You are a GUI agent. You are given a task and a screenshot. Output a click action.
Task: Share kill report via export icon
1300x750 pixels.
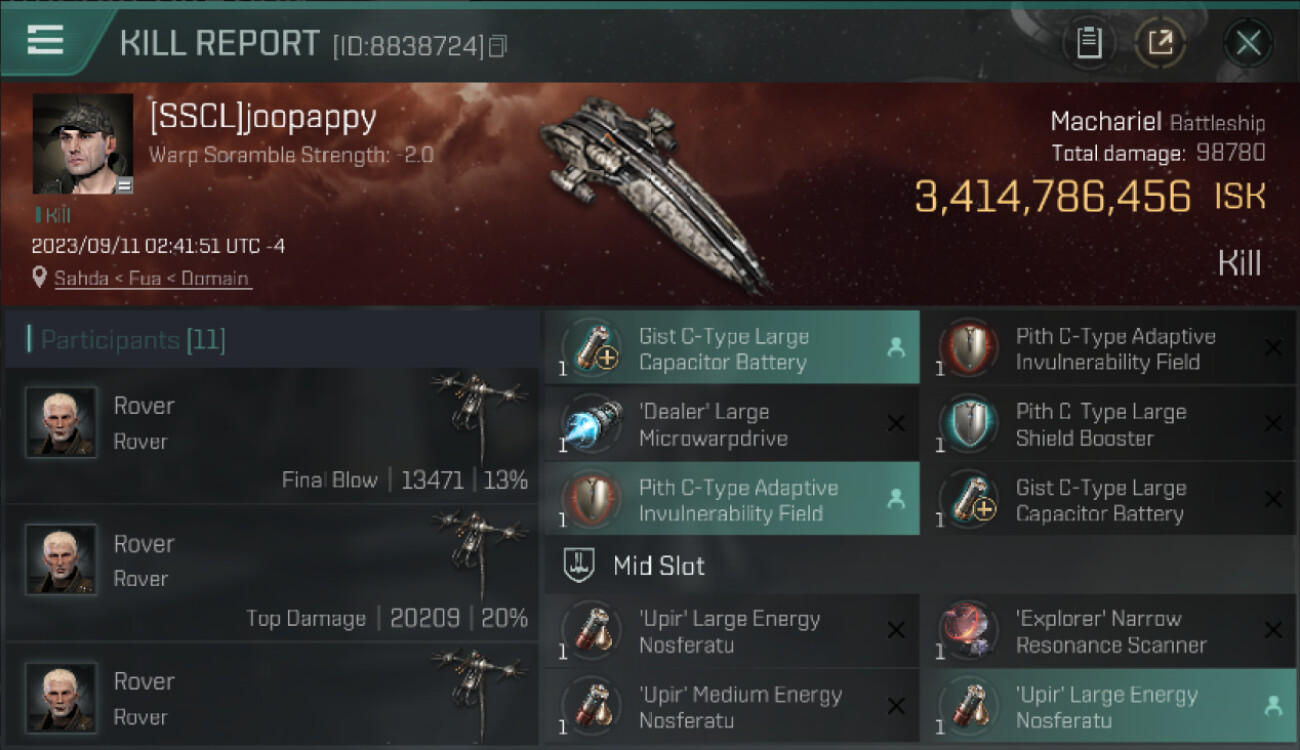click(1160, 42)
